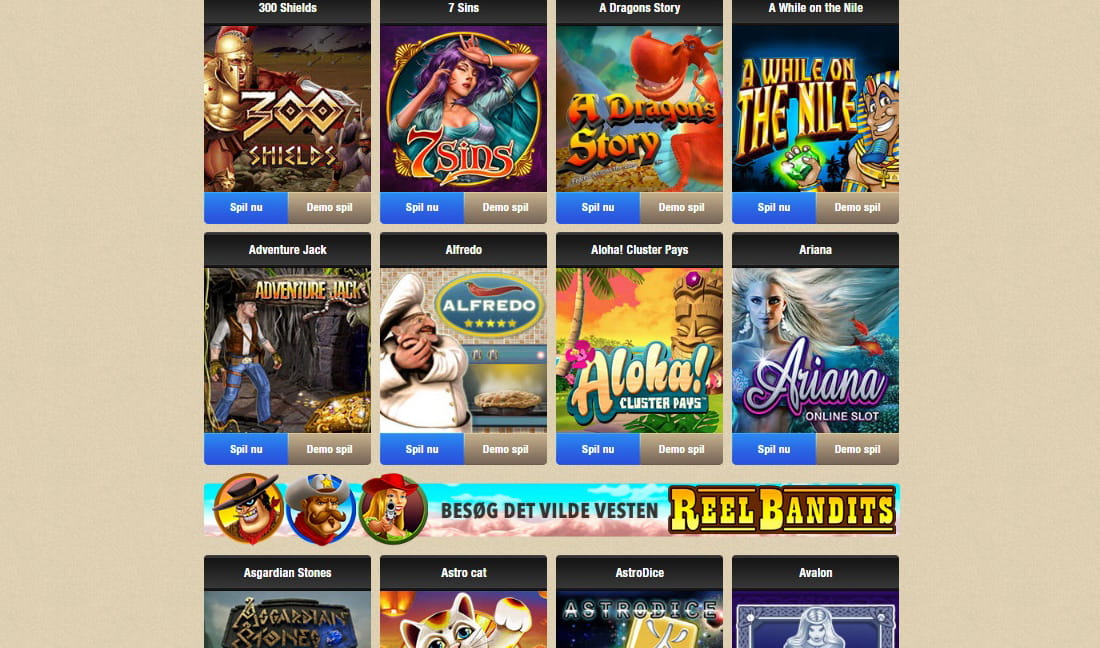1100x648 pixels.
Task: Try A While on the Nile demo
Action: tap(857, 208)
